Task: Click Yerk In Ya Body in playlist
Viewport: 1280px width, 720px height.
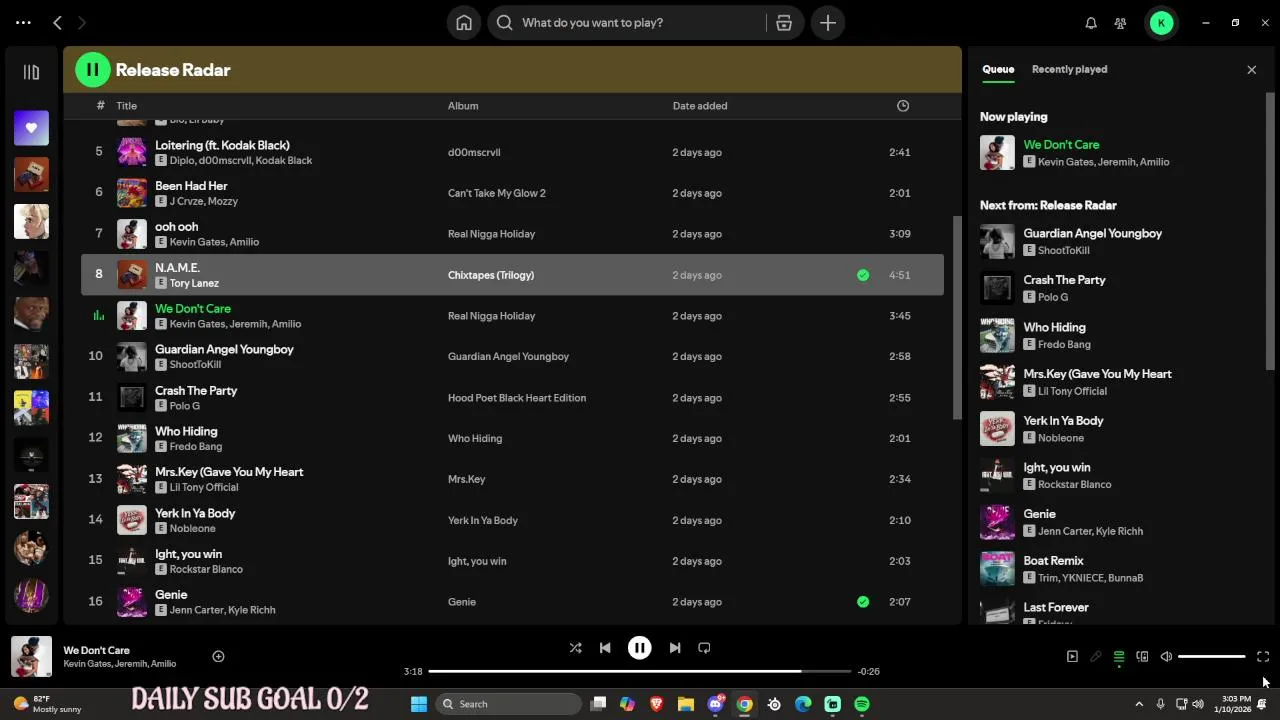Action: pyautogui.click(x=195, y=513)
